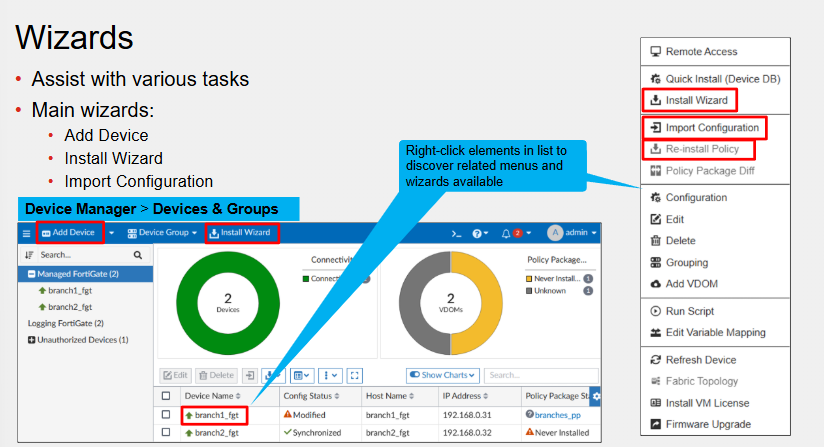The width and height of the screenshot is (824, 447).
Task: Click the Configuration gear icon in context menu
Action: pyautogui.click(x=655, y=197)
